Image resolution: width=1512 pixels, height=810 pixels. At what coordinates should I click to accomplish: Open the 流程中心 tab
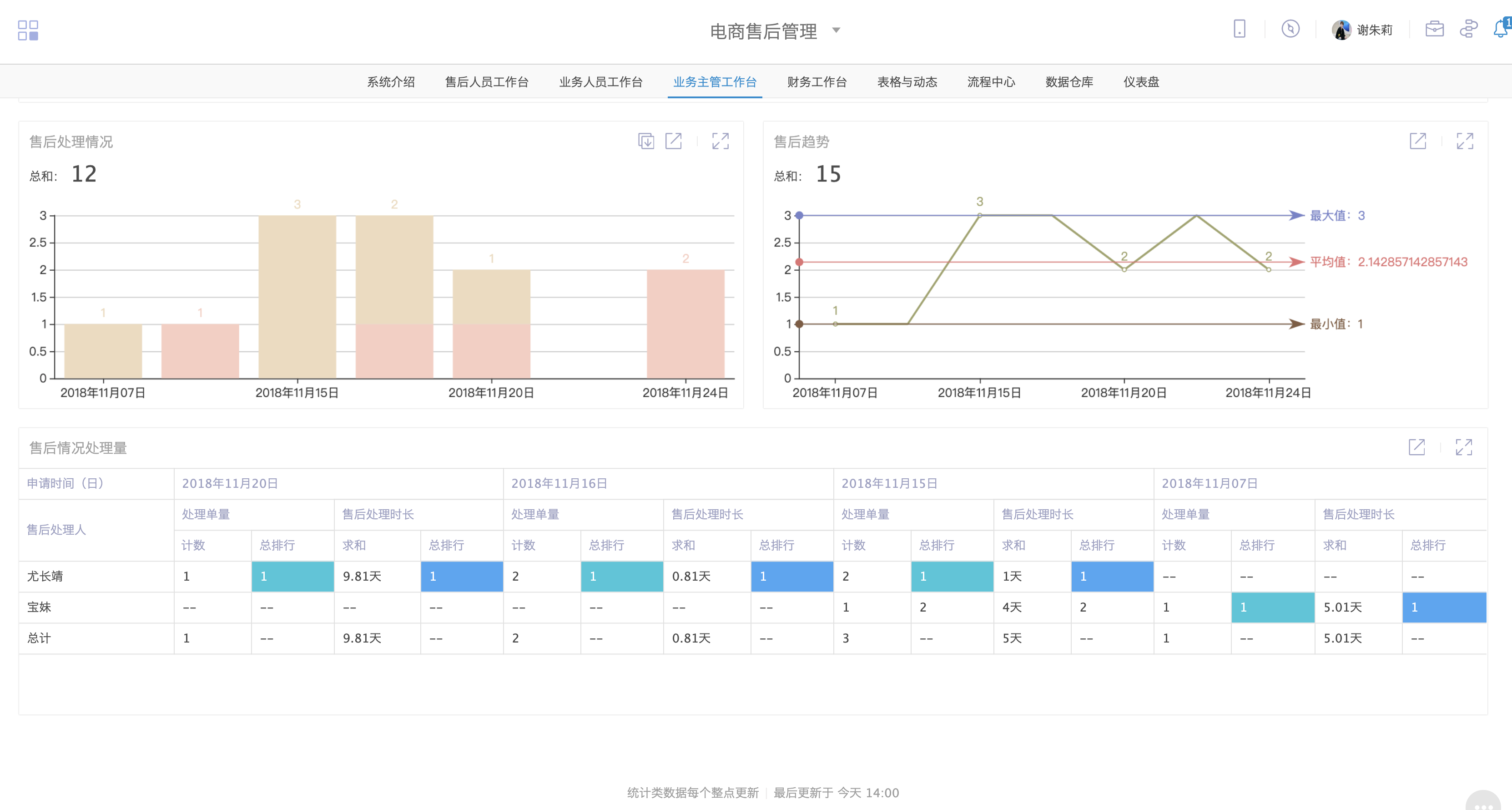tap(991, 81)
